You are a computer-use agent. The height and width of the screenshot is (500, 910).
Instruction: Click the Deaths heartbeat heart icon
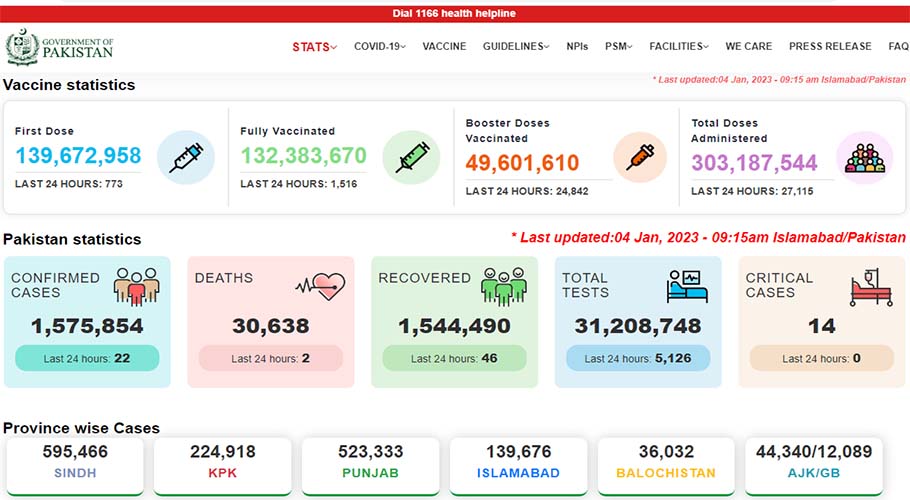click(x=320, y=286)
